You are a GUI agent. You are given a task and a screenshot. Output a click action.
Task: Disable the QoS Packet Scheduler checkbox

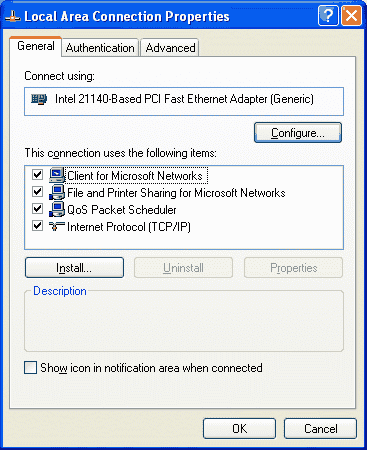point(37,209)
